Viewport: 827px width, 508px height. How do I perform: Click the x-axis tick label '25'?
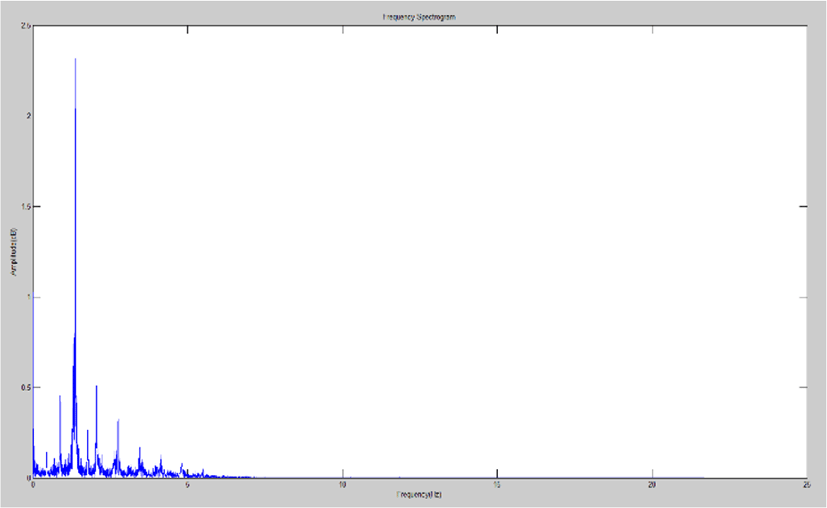pyautogui.click(x=806, y=485)
